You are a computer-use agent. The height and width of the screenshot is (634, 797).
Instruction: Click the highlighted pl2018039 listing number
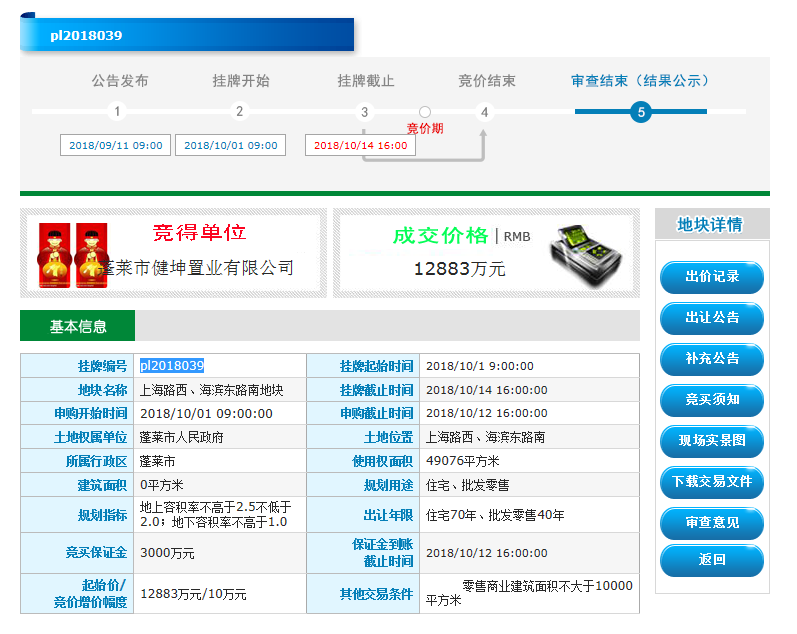pyautogui.click(x=172, y=366)
